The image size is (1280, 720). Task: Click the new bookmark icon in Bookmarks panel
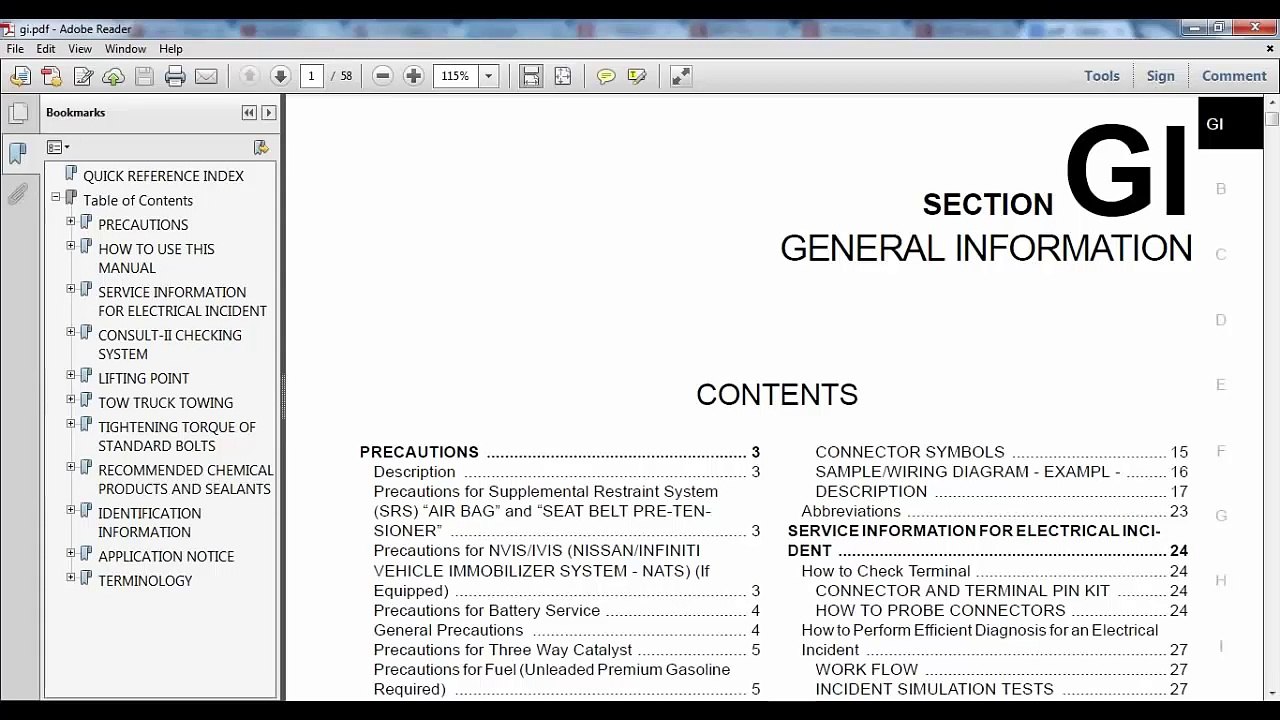[261, 147]
